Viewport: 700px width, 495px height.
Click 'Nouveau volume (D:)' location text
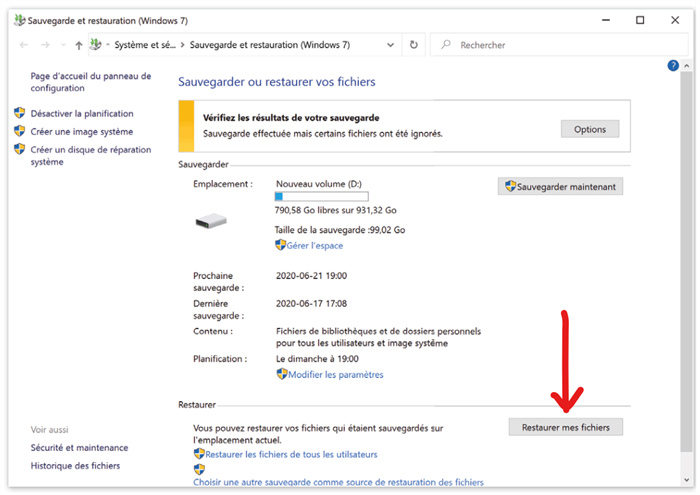(x=319, y=184)
